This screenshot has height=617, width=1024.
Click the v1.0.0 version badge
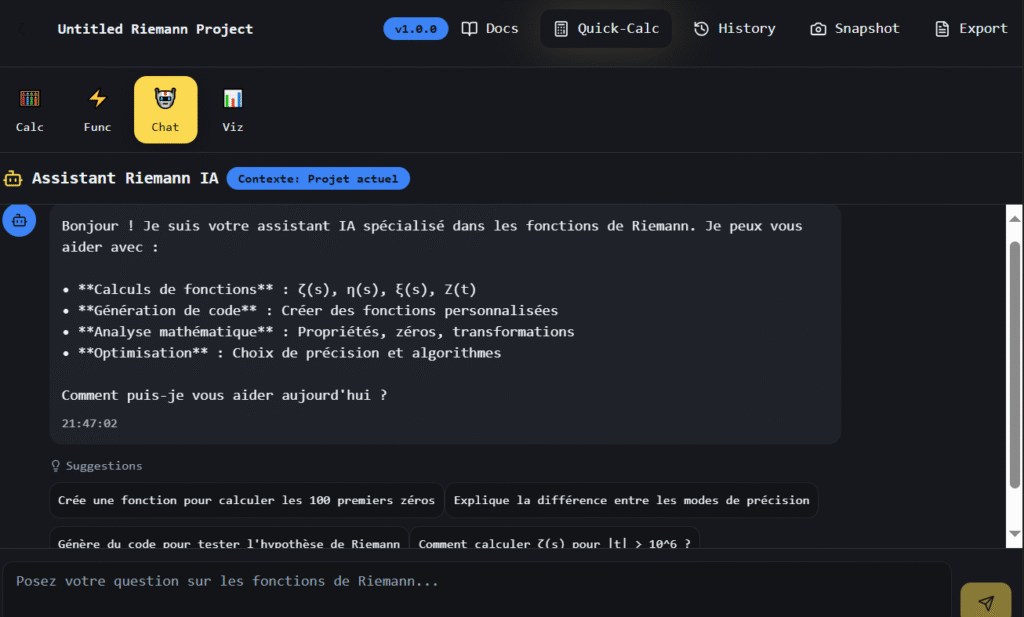click(415, 29)
